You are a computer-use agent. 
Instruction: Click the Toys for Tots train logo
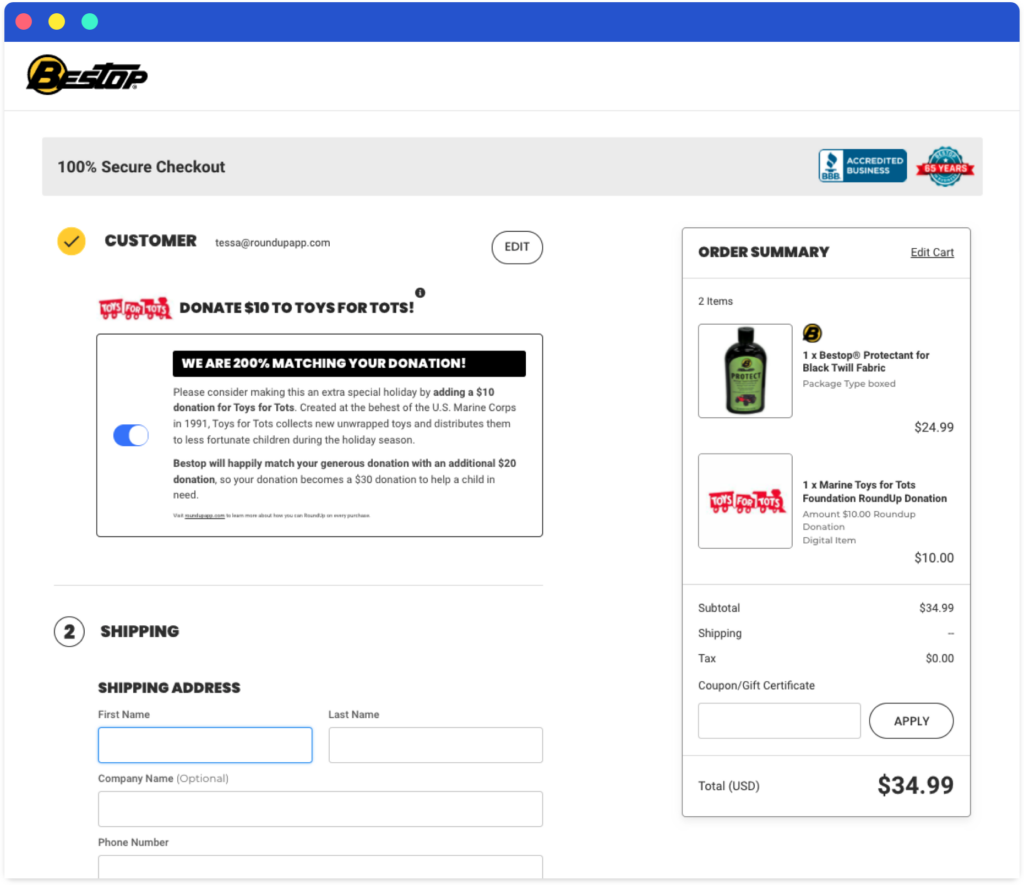pos(135,308)
